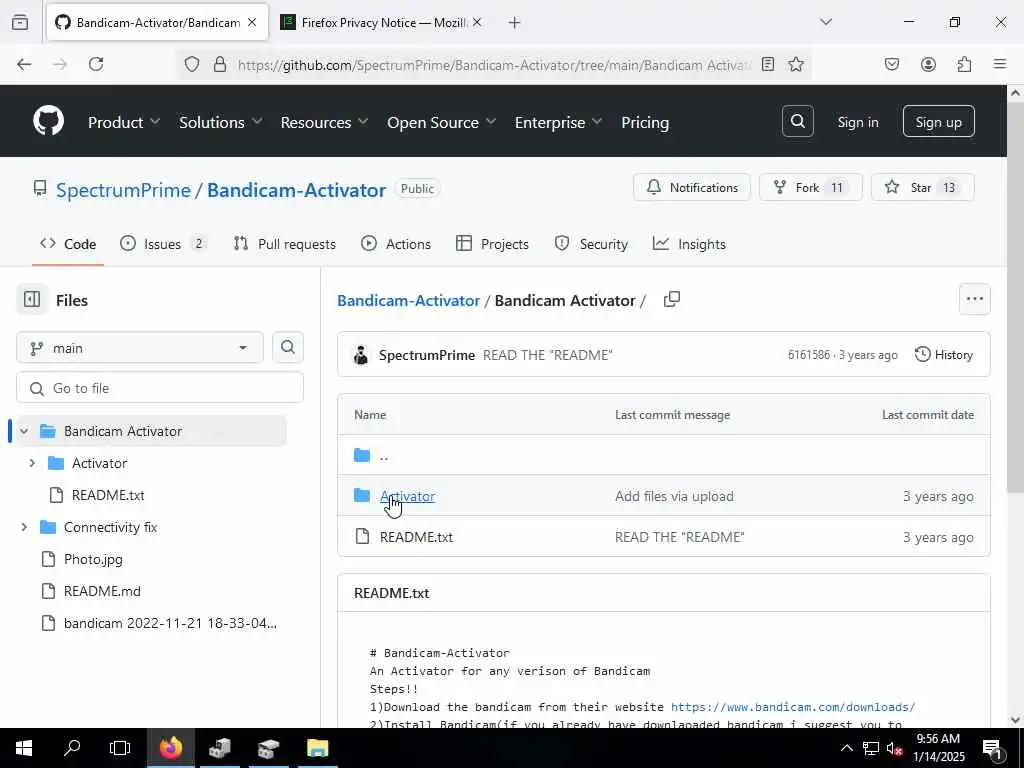Click Firefox back arrow

(x=24, y=64)
